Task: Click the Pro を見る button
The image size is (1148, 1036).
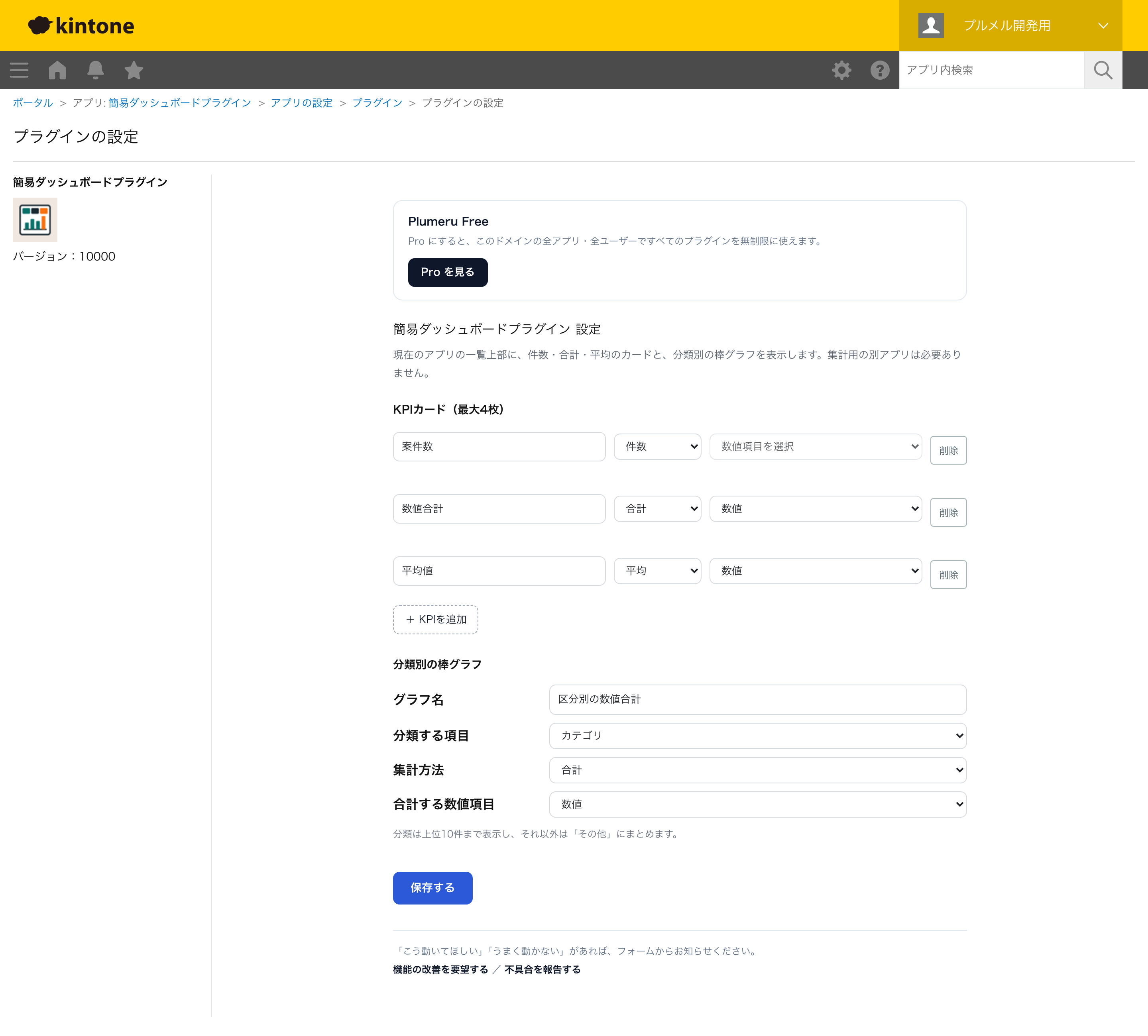Action: 448,272
